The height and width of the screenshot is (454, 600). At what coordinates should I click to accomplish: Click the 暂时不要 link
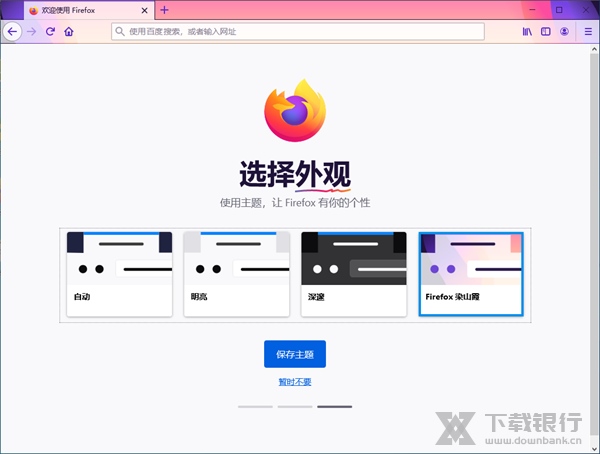tap(295, 382)
